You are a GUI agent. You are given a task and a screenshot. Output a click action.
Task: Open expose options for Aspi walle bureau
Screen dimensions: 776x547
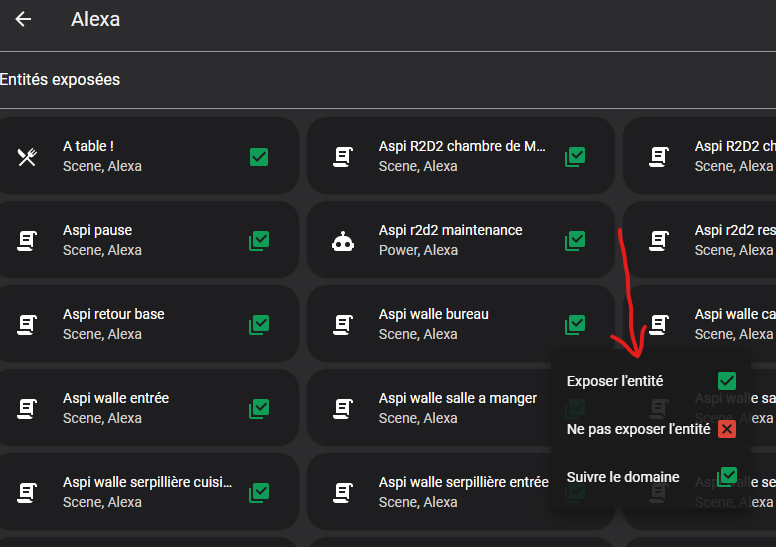(575, 325)
